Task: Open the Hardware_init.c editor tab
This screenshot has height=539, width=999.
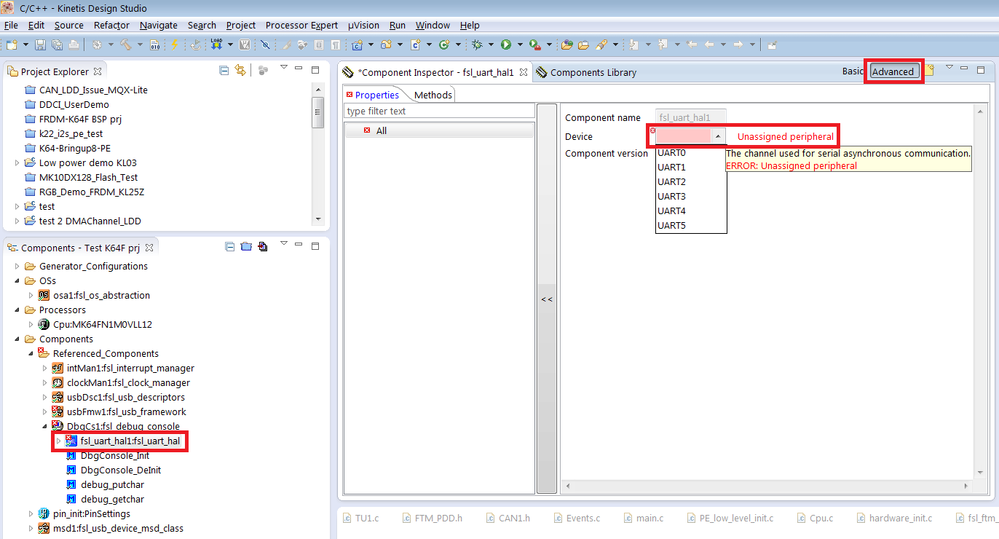Action: pyautogui.click(x=895, y=518)
